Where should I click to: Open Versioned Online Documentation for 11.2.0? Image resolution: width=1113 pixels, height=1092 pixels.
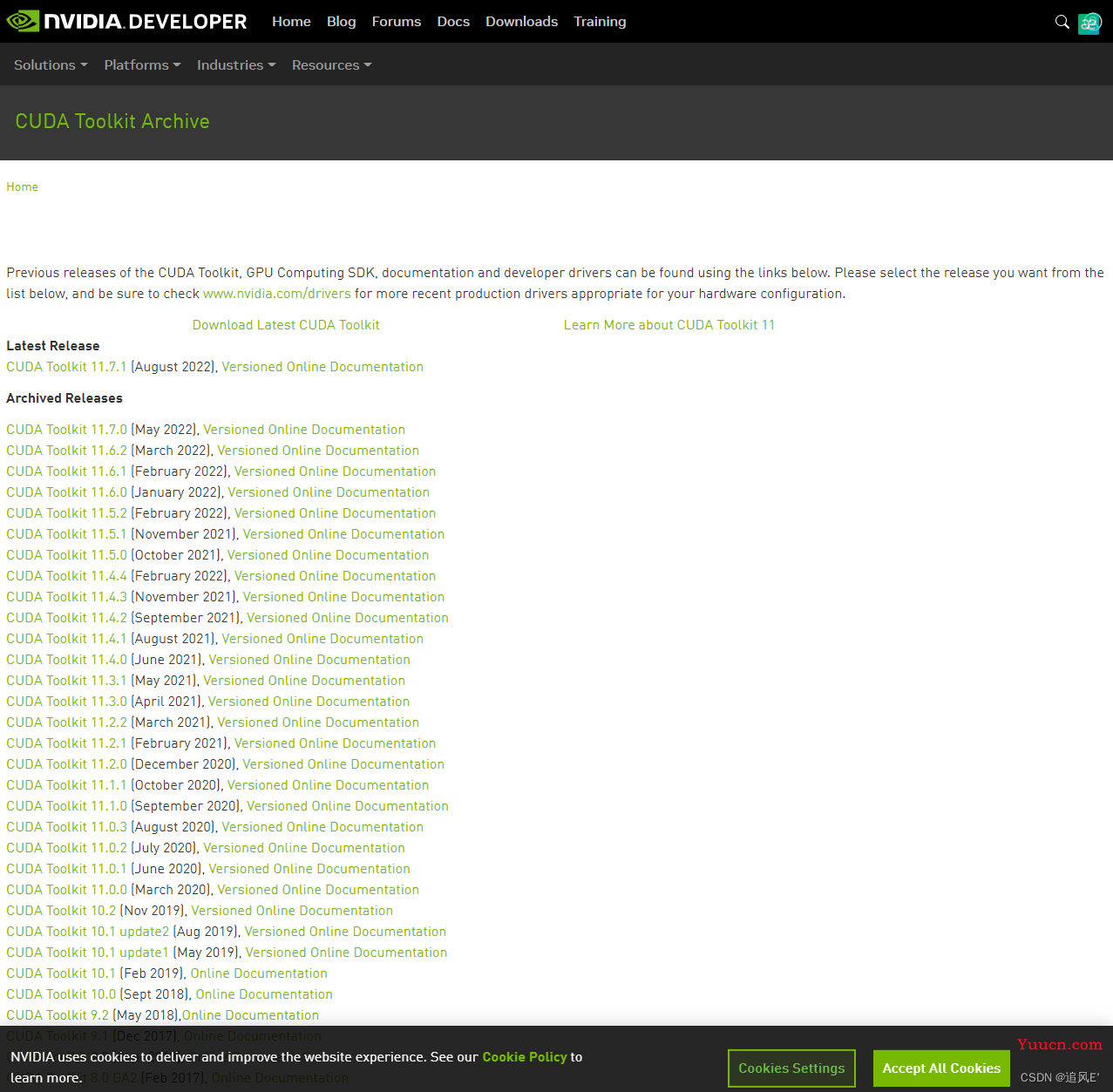[343, 764]
